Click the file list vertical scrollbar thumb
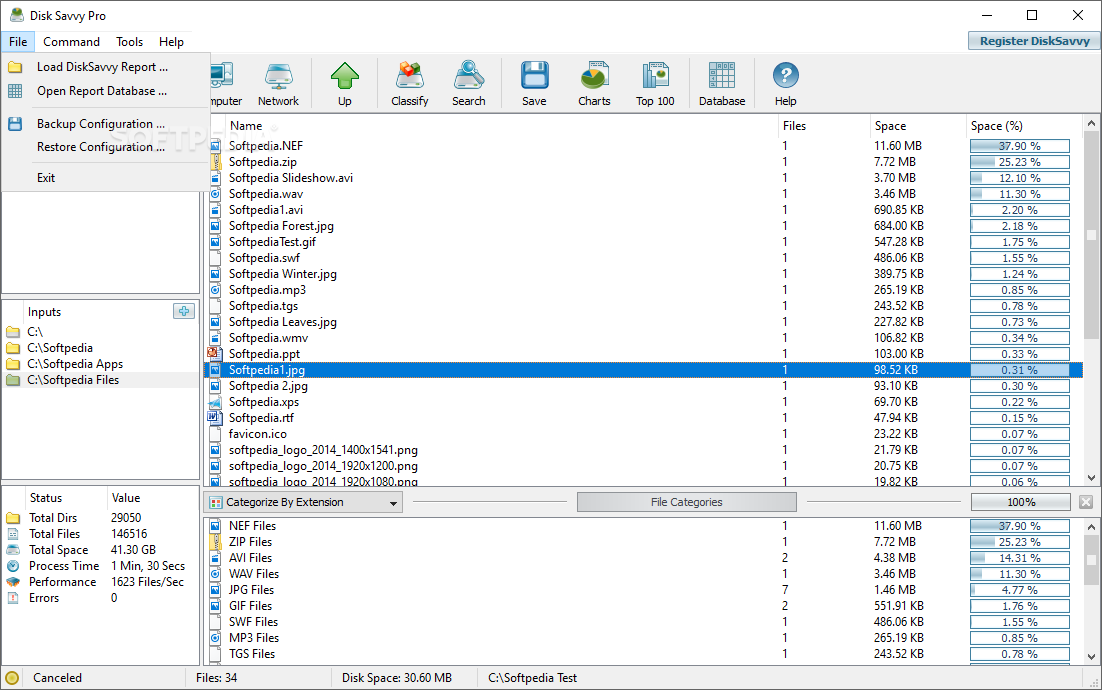Screen dimensions: 1102x690 coord(1091,235)
